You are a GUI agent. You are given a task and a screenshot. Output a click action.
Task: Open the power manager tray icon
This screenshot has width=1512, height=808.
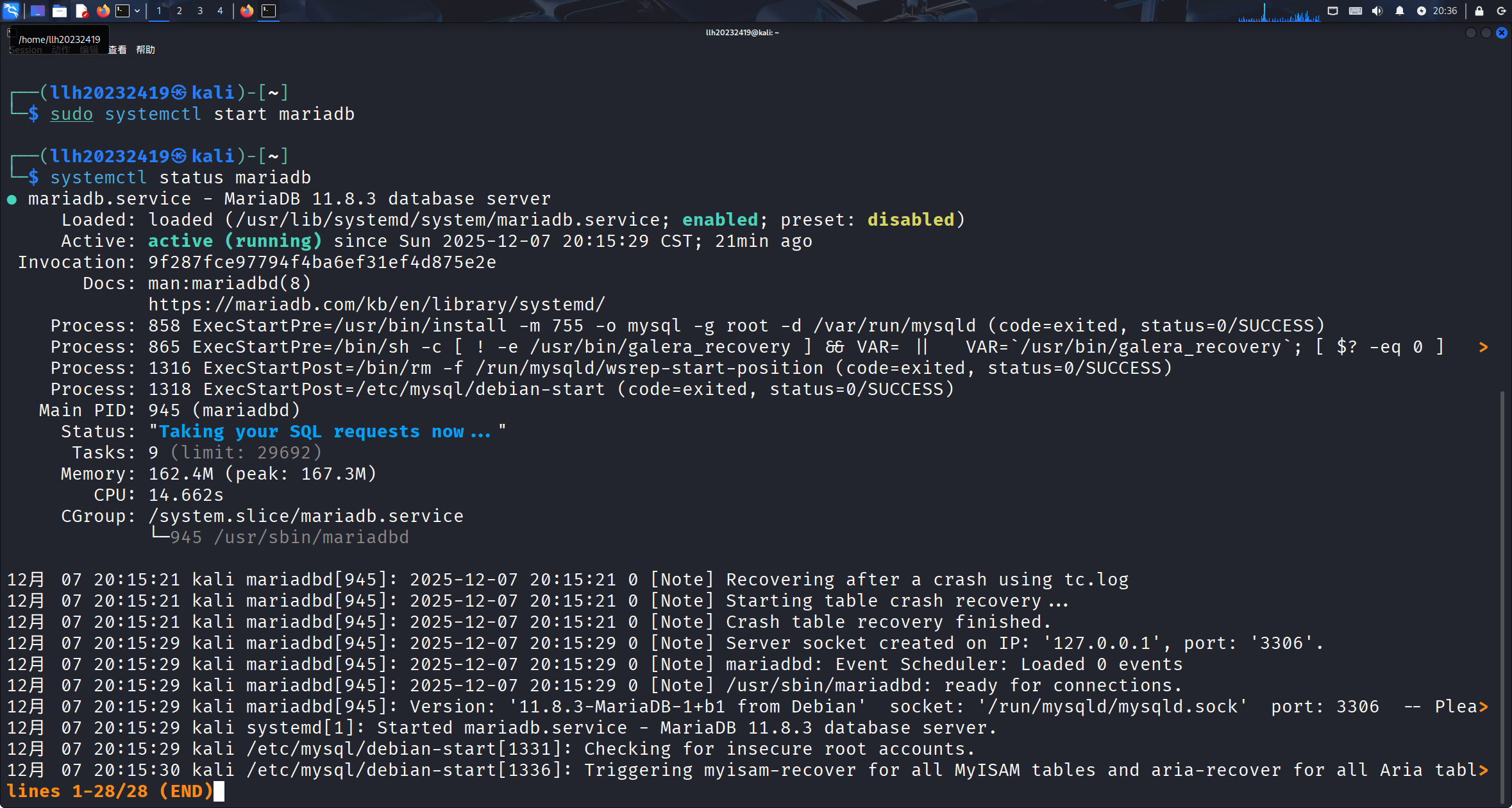click(1421, 11)
